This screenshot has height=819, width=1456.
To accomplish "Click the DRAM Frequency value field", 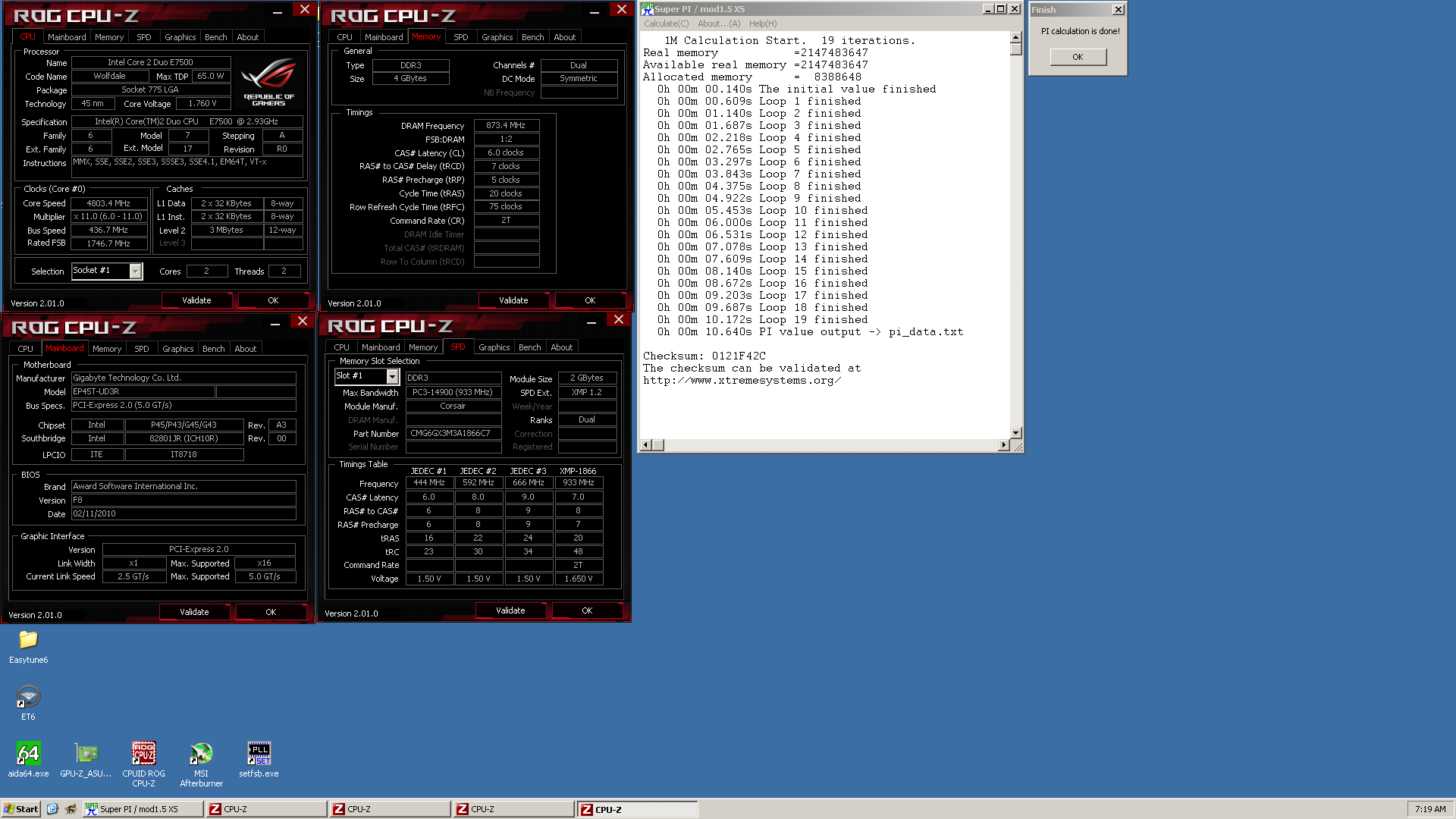I will coord(506,125).
